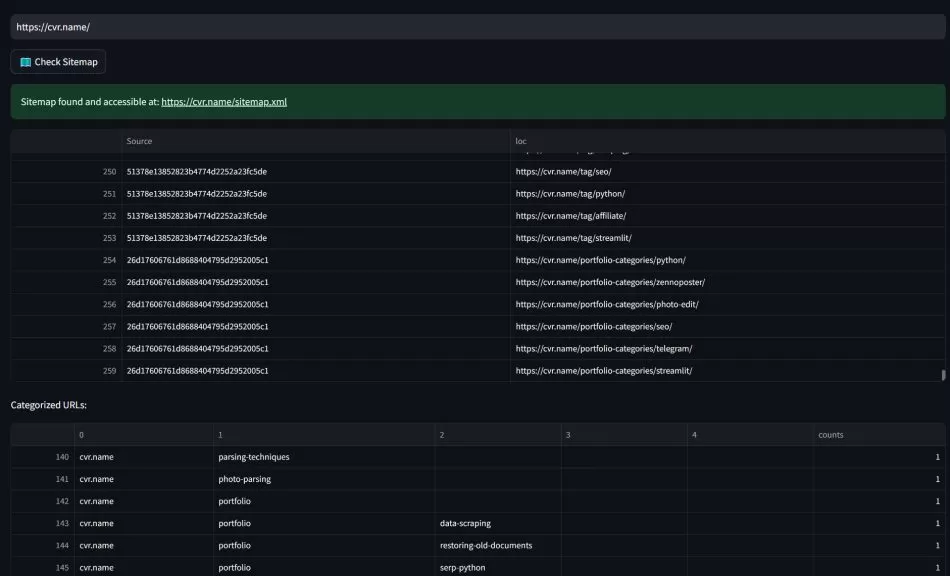Click the icon inside the Check Sitemap button
This screenshot has height=576, width=950.
(24, 61)
